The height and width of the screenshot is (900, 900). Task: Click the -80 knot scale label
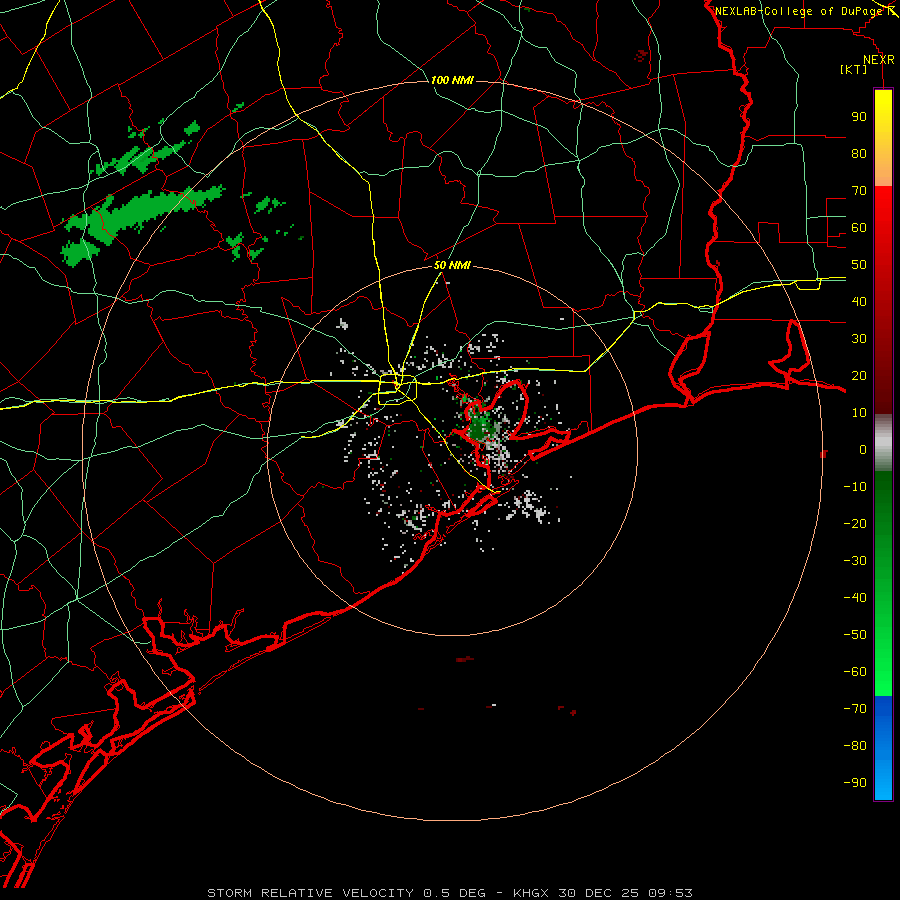pyautogui.click(x=855, y=746)
